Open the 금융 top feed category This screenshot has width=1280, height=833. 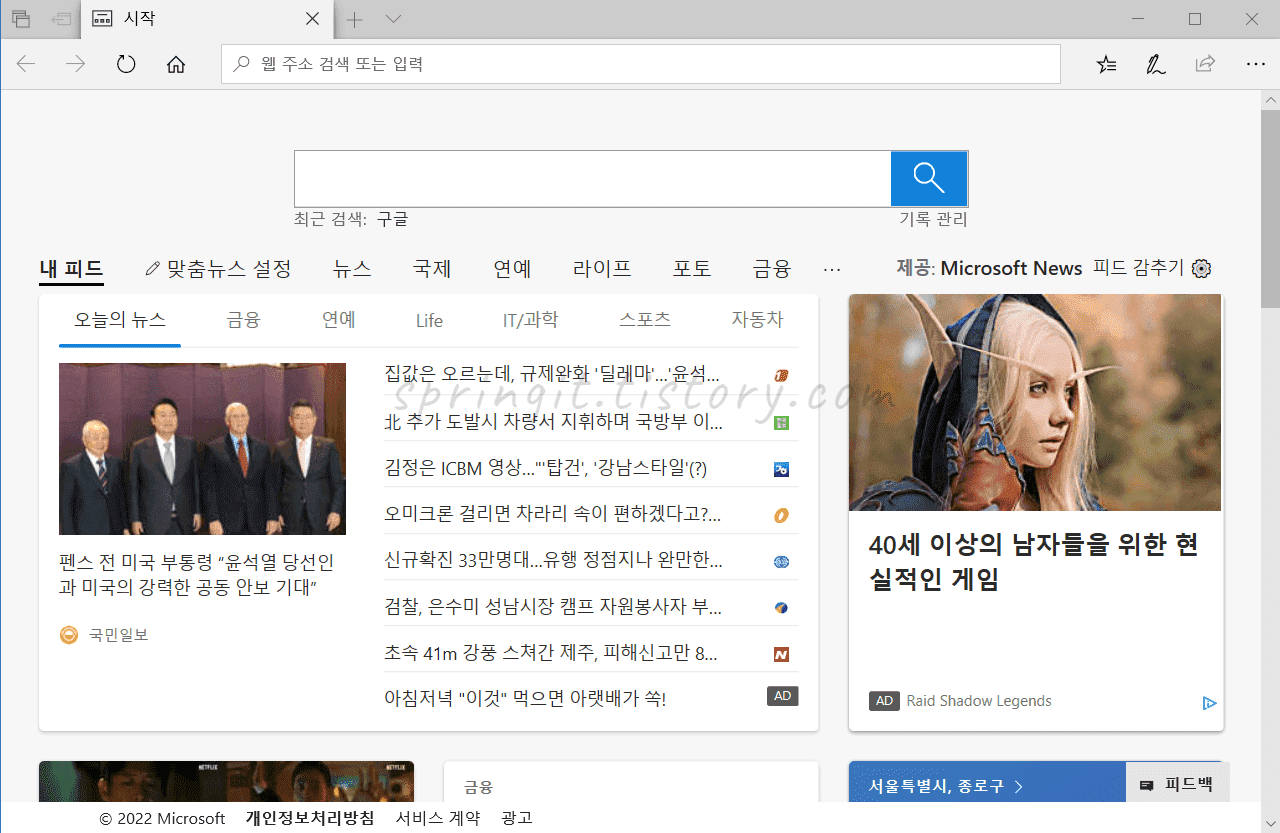tap(772, 268)
